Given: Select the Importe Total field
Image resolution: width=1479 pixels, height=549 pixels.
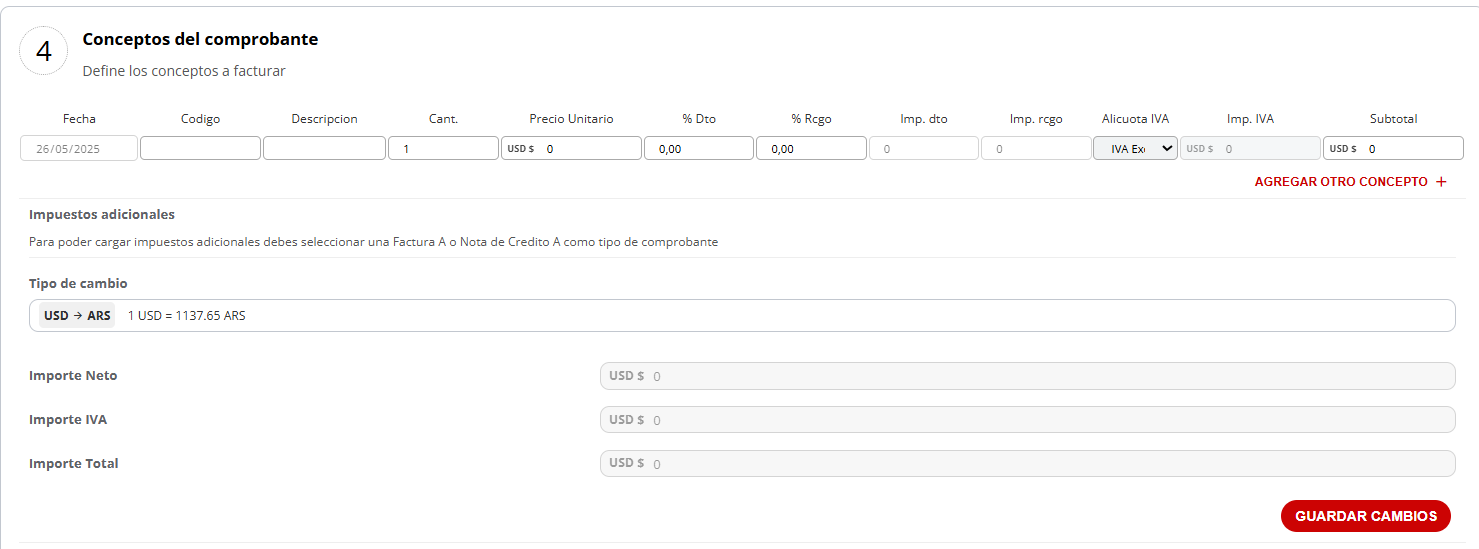Looking at the screenshot, I should pos(1027,464).
